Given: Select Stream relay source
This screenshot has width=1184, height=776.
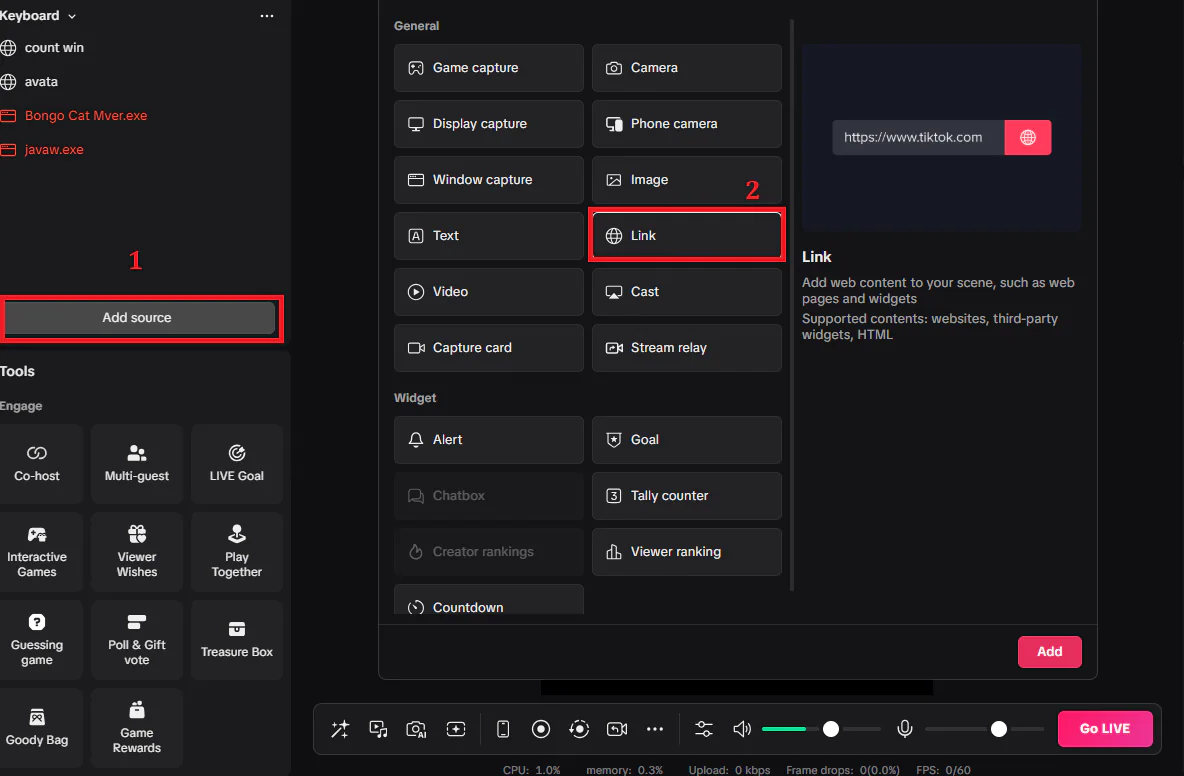Looking at the screenshot, I should point(686,347).
